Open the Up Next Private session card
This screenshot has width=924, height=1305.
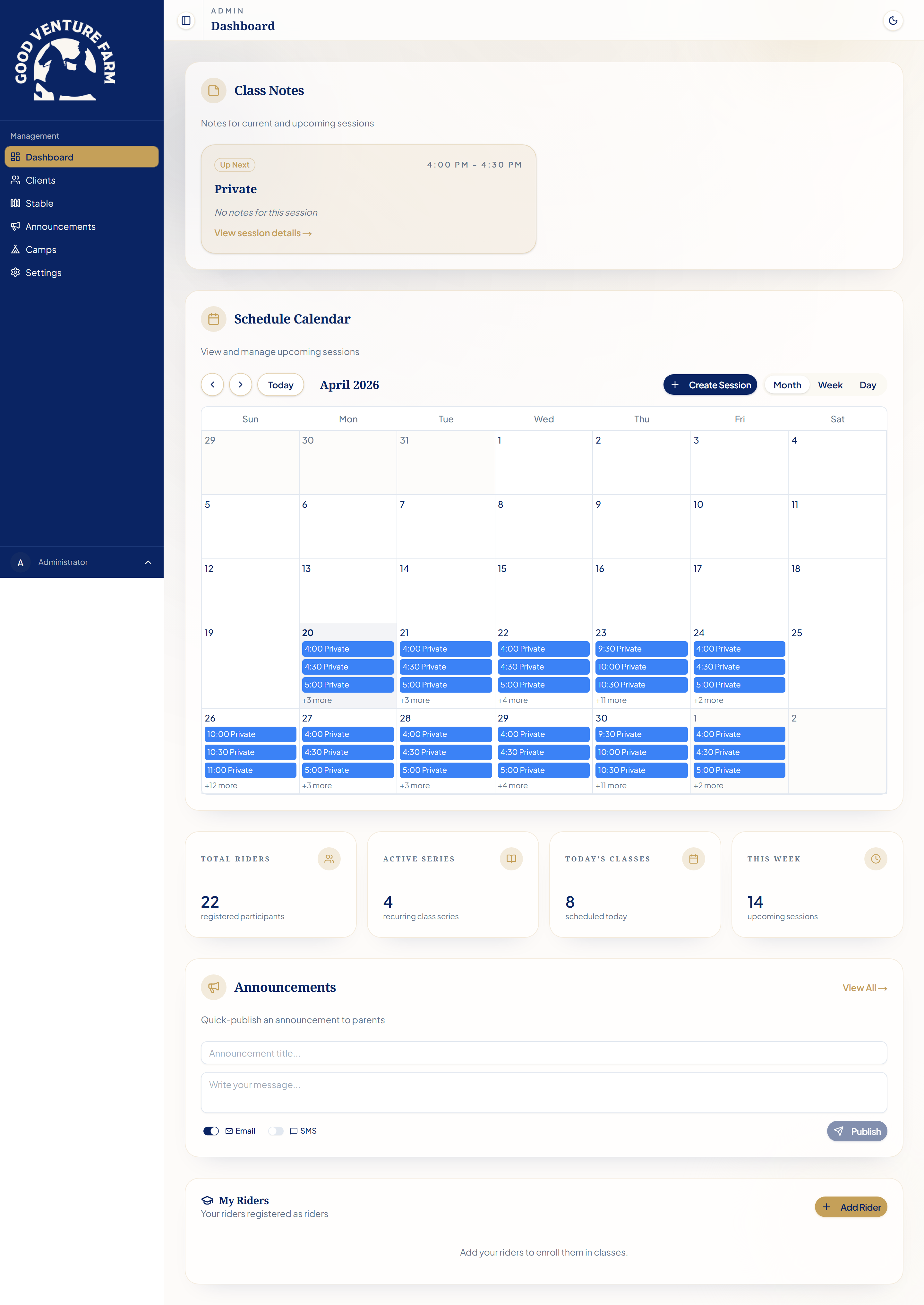coord(368,199)
